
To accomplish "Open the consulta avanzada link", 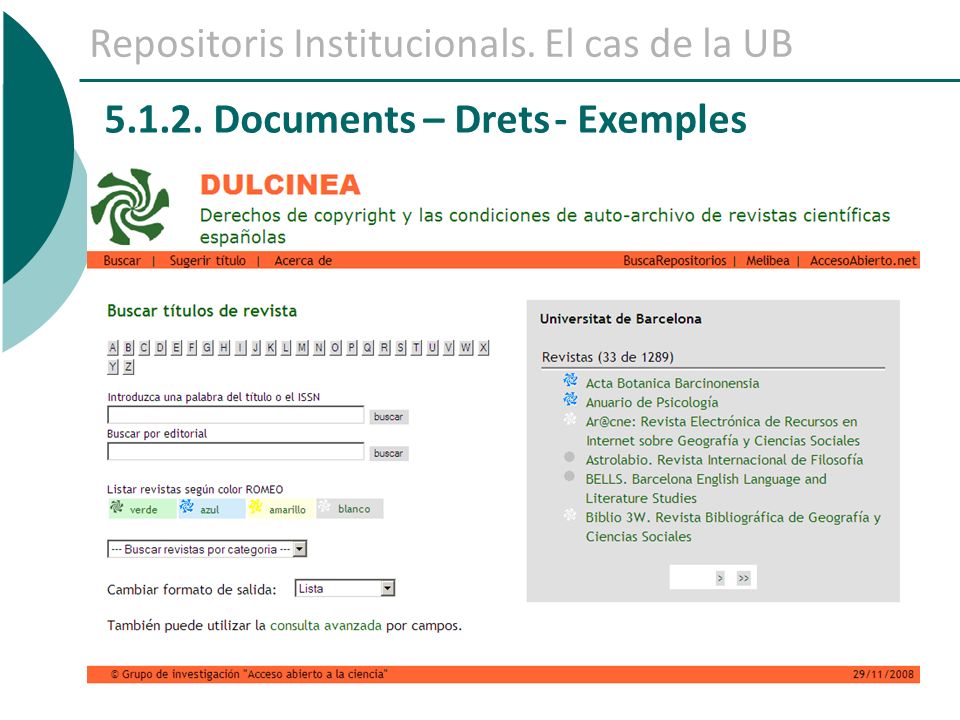I will 326,626.
